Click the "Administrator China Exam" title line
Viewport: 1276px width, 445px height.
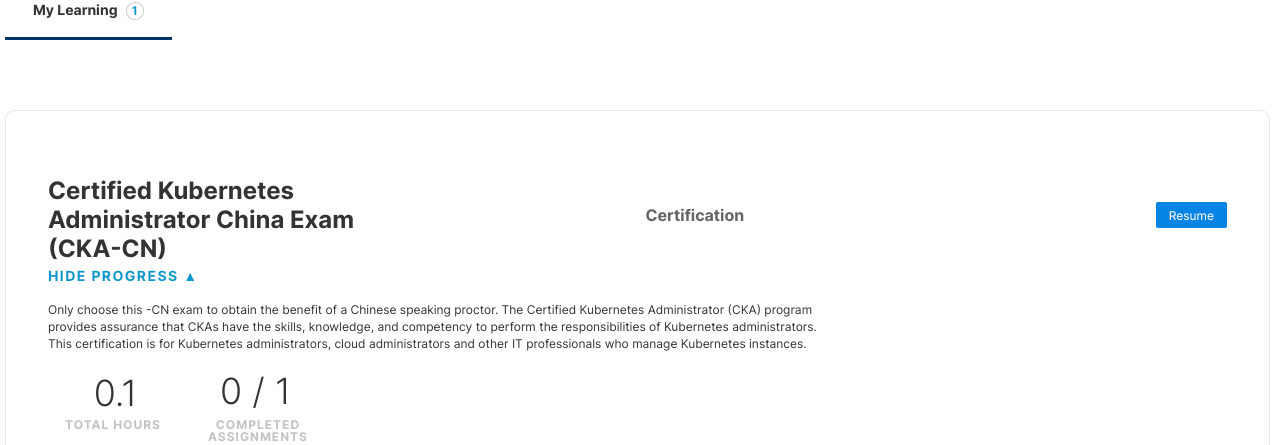pos(200,219)
